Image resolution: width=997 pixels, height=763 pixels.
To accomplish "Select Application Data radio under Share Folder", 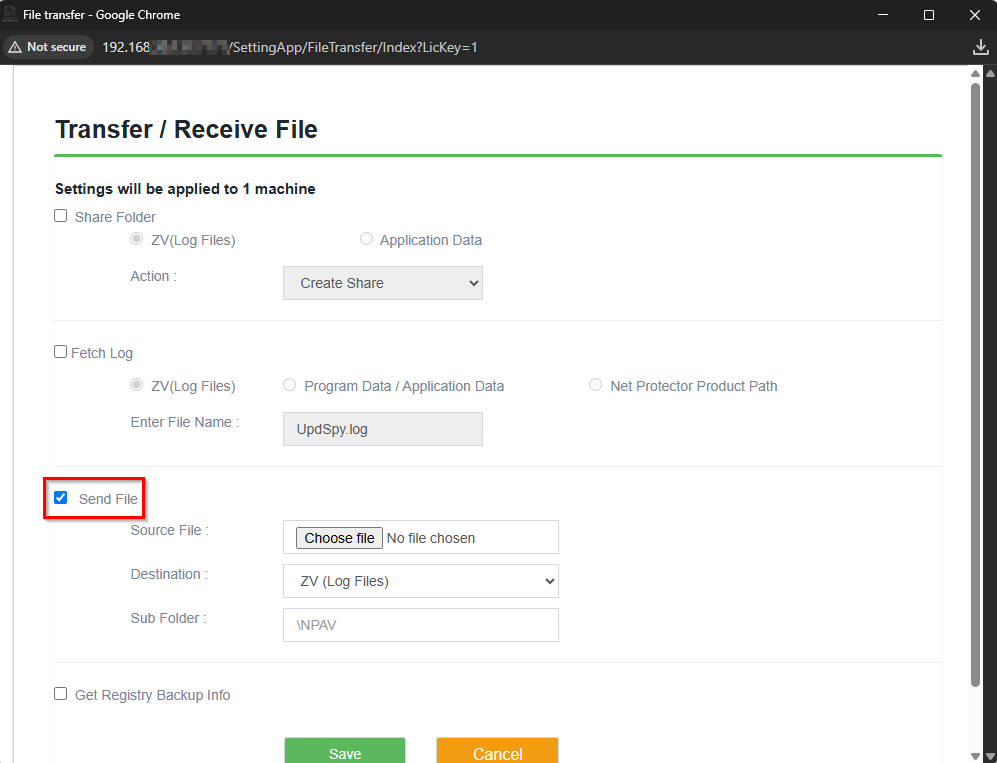I will (x=367, y=239).
